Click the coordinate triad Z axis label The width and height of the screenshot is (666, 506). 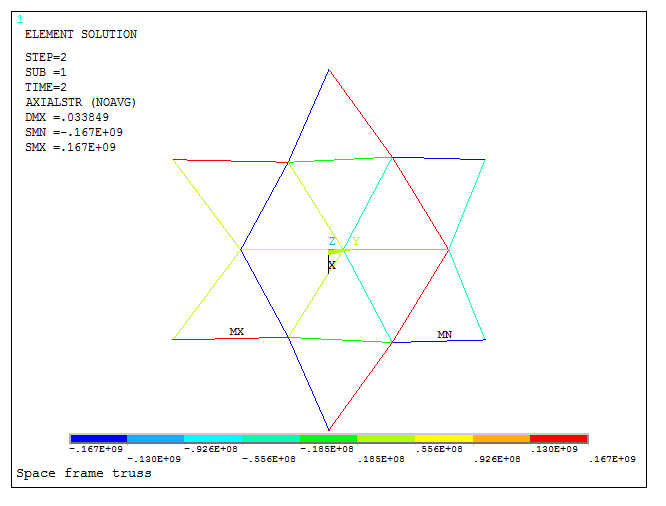coord(332,241)
